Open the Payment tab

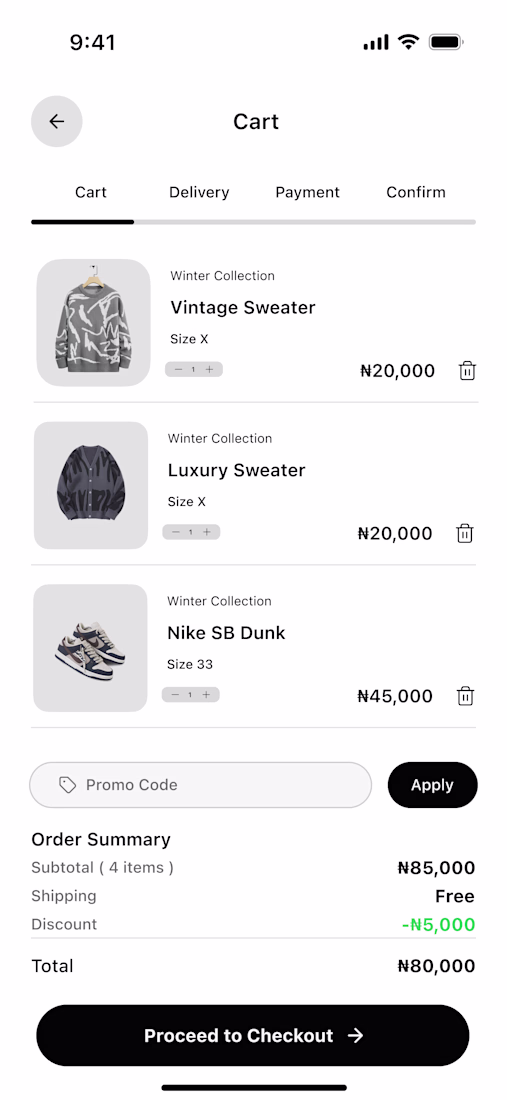tap(307, 192)
